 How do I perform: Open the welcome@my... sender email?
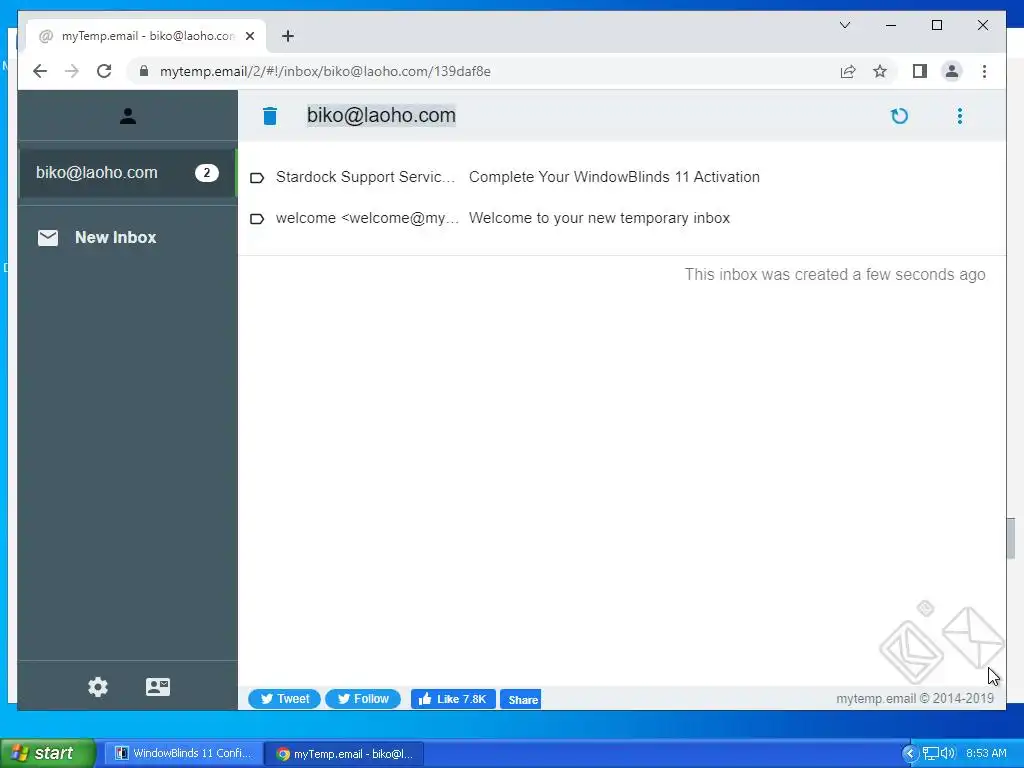367,218
